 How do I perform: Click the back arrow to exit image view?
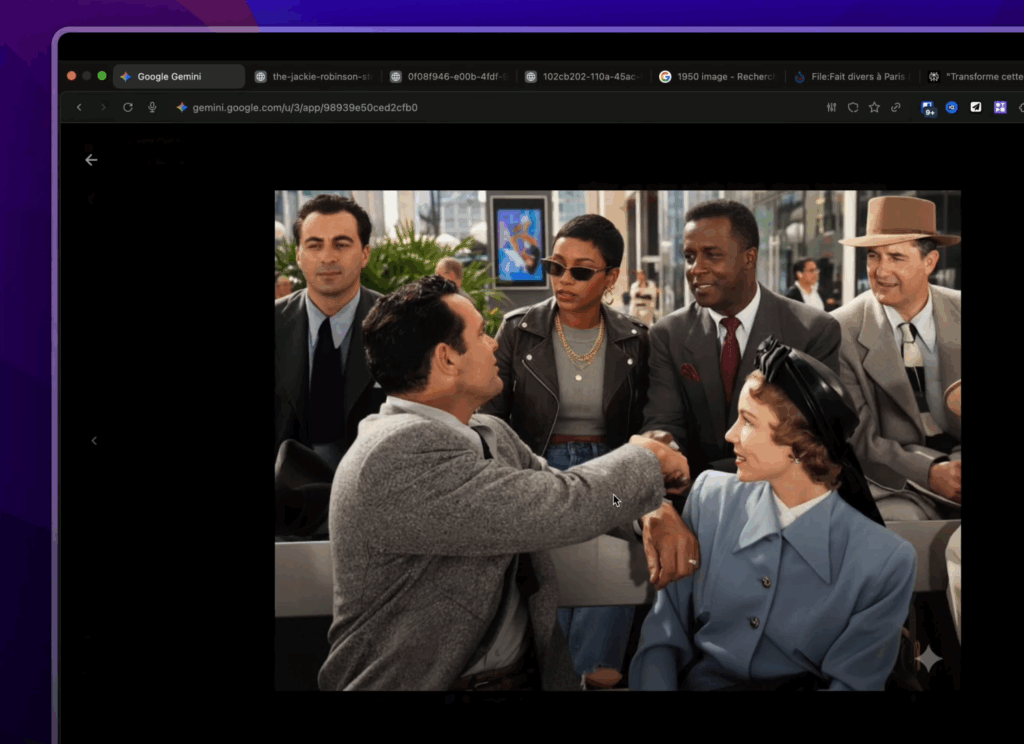[91, 160]
